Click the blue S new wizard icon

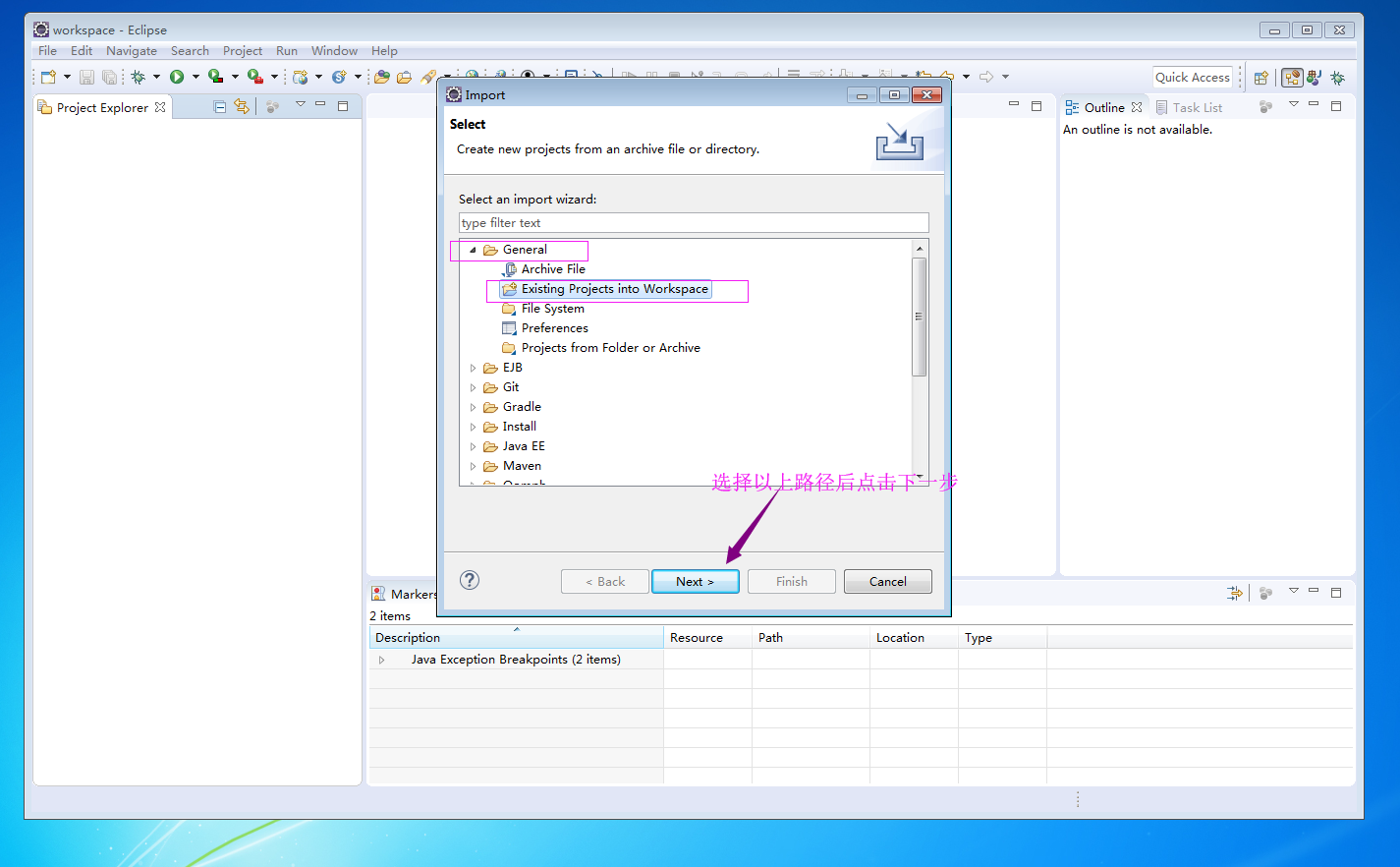pyautogui.click(x=339, y=77)
